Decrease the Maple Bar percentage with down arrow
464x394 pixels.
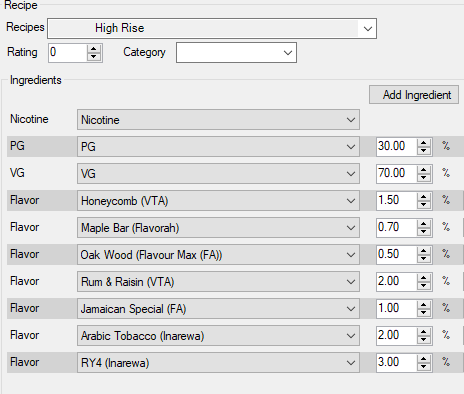pos(424,232)
